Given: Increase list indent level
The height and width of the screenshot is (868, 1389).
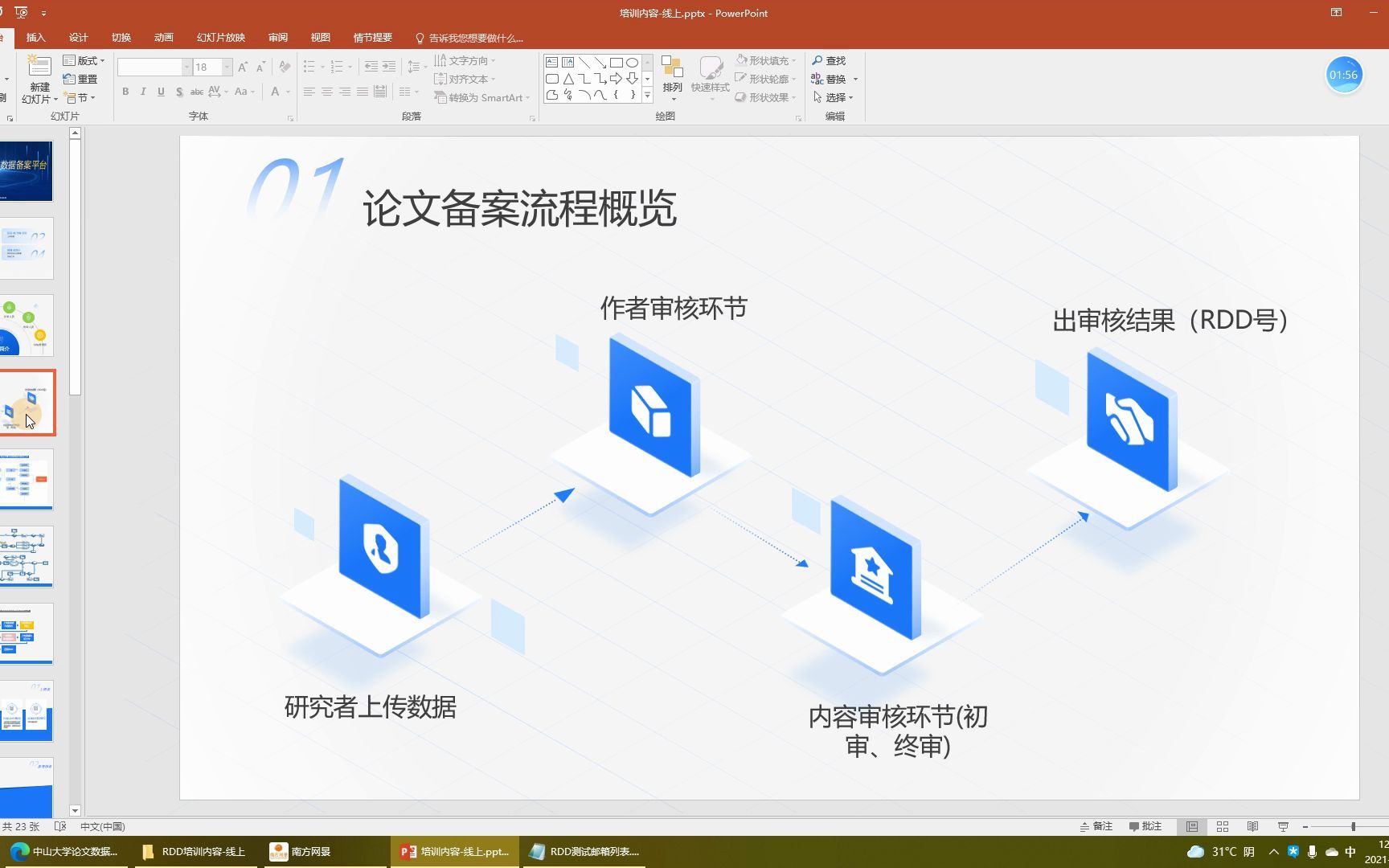Looking at the screenshot, I should tap(389, 67).
